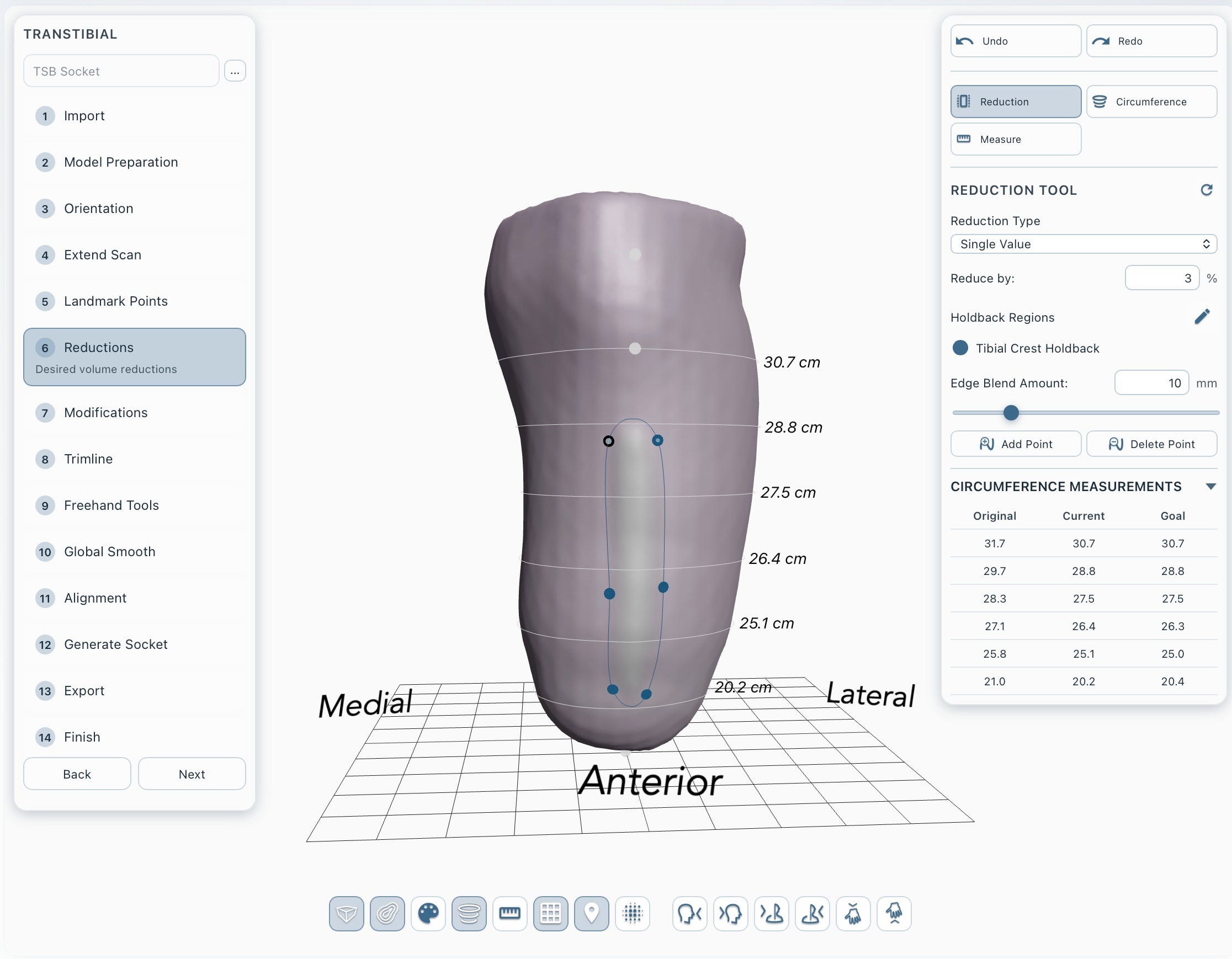The height and width of the screenshot is (959, 1232).
Task: Toggle the contour lines display icon
Action: click(x=387, y=913)
